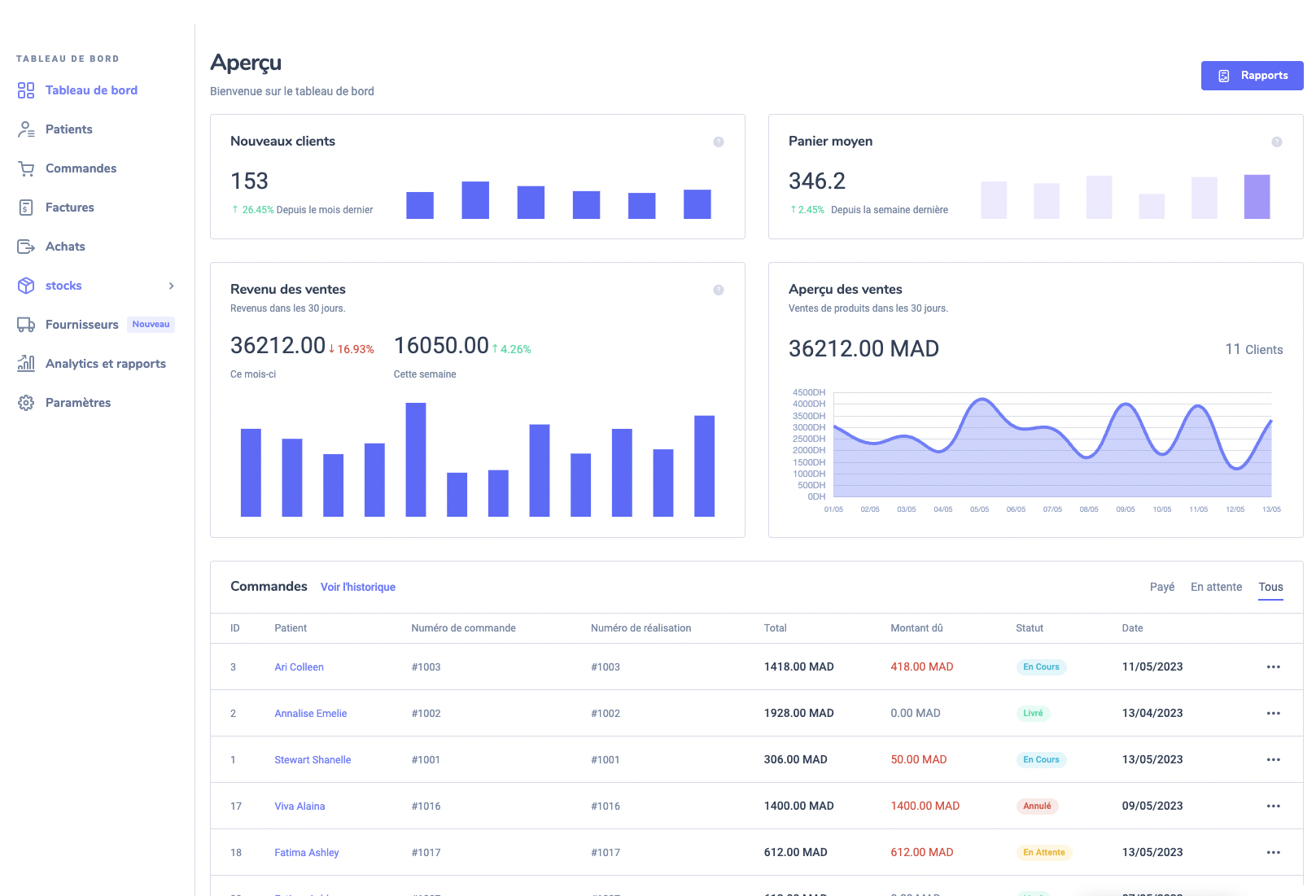1316x896 pixels.
Task: Click En Attente status badge of order #1017
Action: click(1044, 852)
